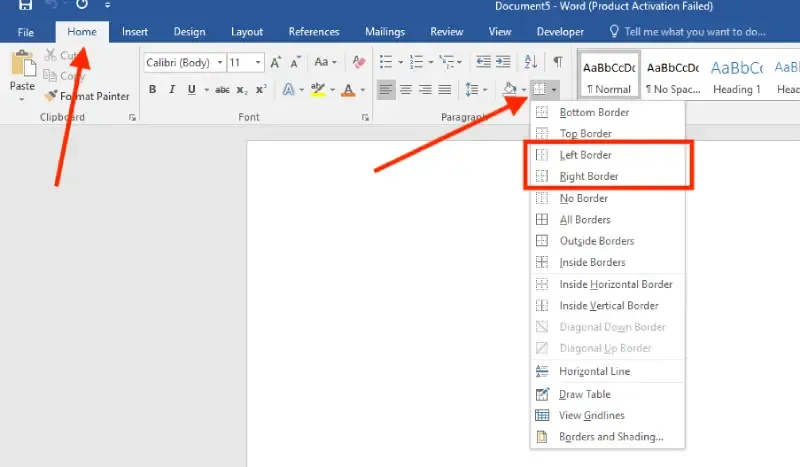Image resolution: width=800 pixels, height=467 pixels.
Task: Select the Format Painter tool
Action: click(x=87, y=96)
